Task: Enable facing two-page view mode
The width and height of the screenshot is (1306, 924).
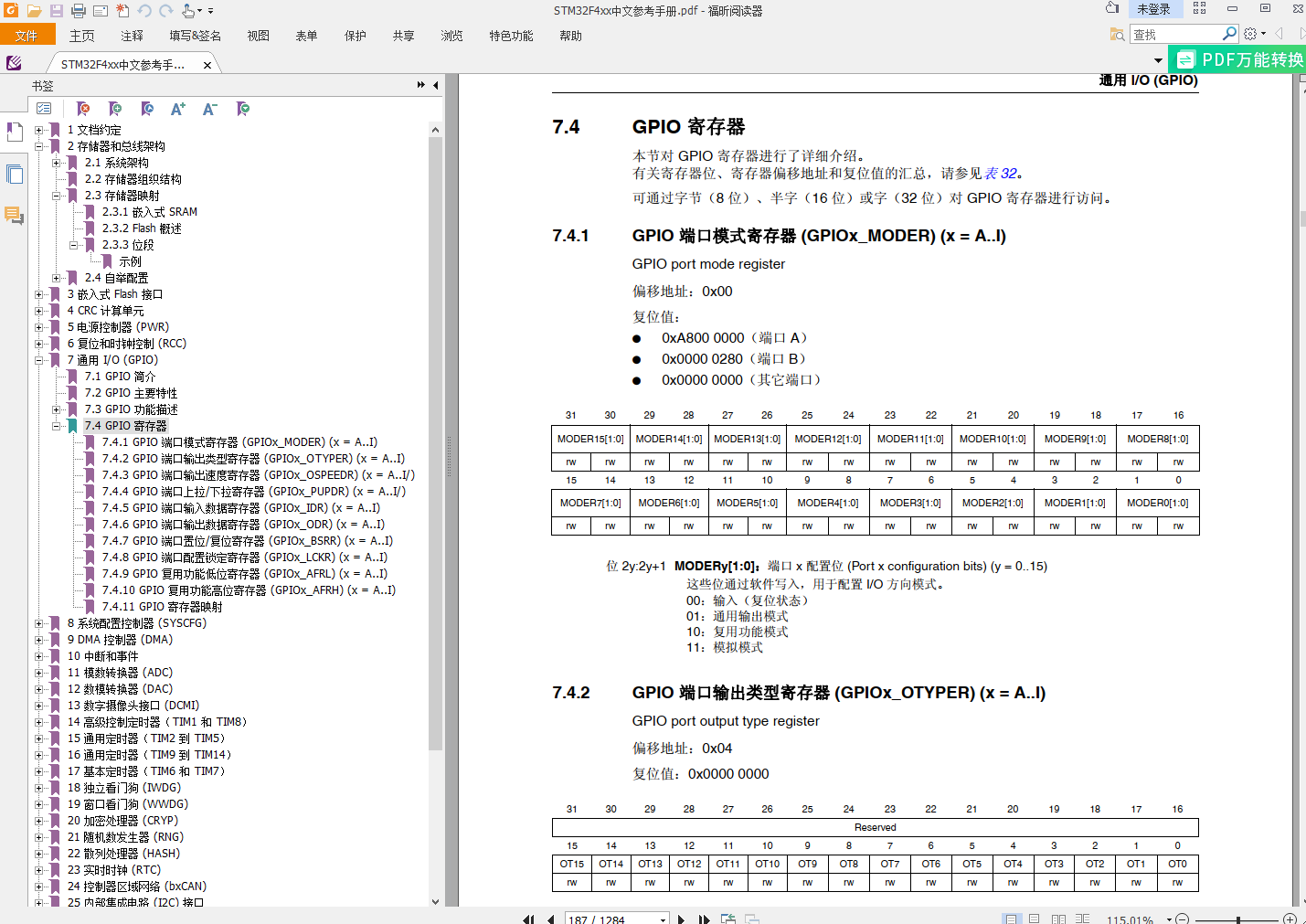Action: 1058,919
